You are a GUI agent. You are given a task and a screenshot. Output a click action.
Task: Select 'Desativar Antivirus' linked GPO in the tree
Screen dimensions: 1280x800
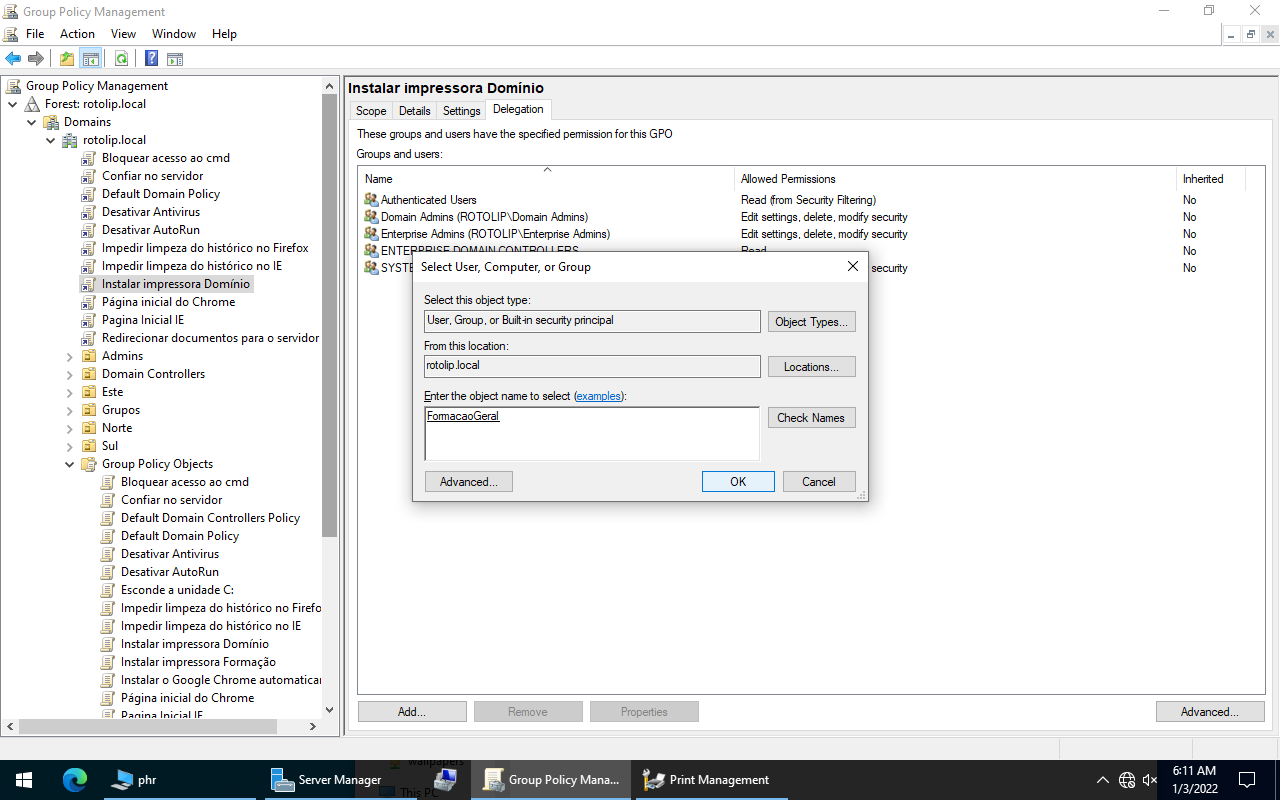tap(150, 212)
